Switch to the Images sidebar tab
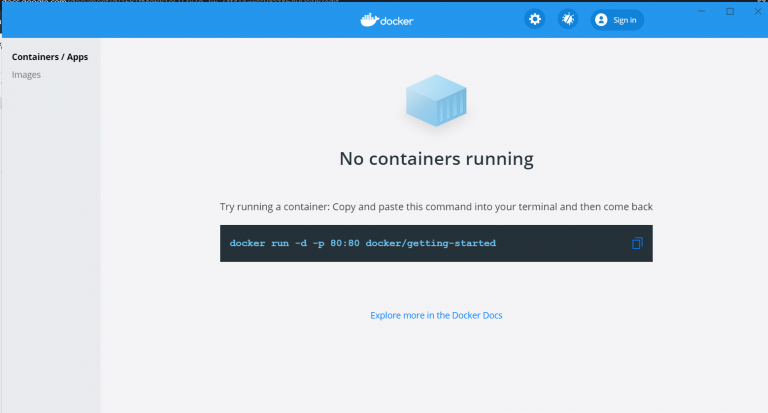 pos(26,74)
